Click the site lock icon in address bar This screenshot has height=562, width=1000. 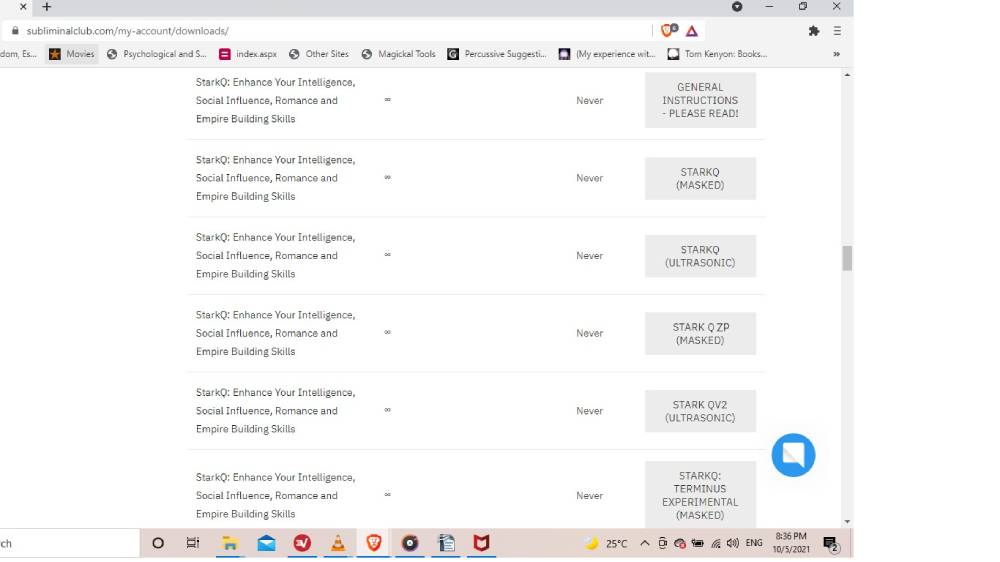pyautogui.click(x=15, y=31)
